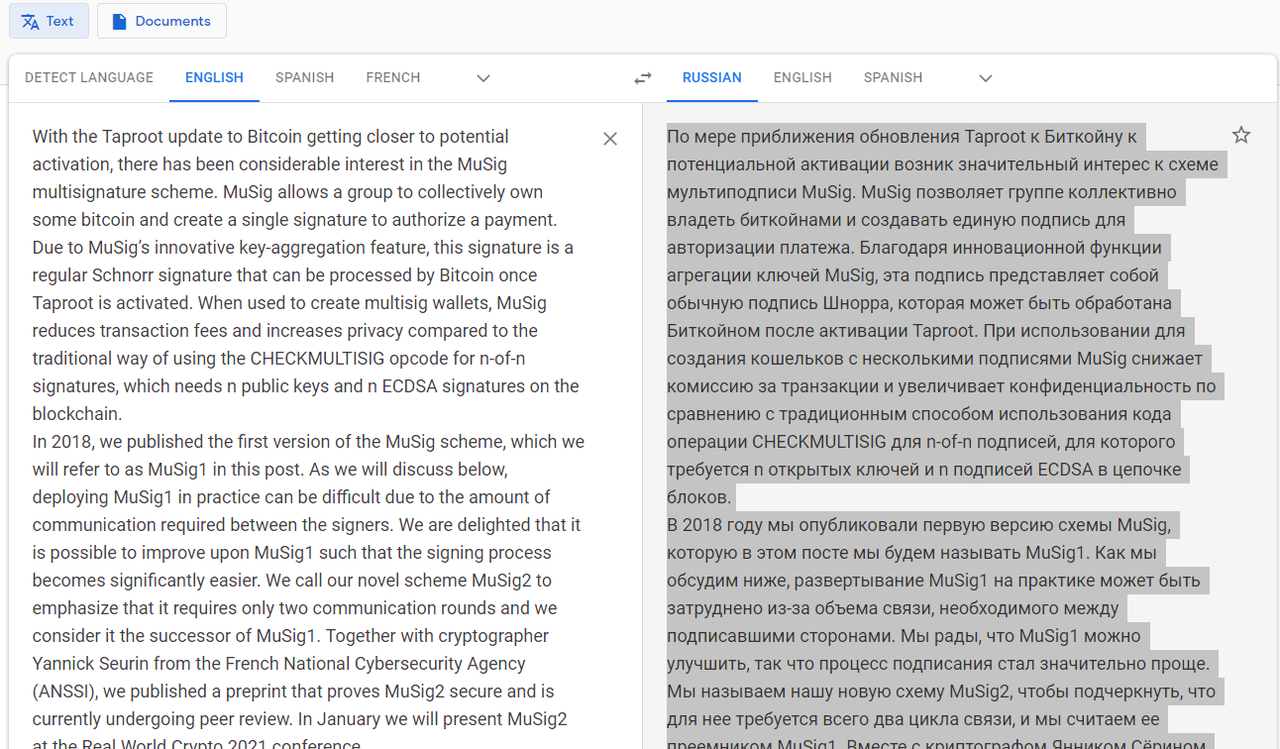This screenshot has width=1280, height=749.
Task: Switch to Text translation mode
Action: [x=49, y=21]
